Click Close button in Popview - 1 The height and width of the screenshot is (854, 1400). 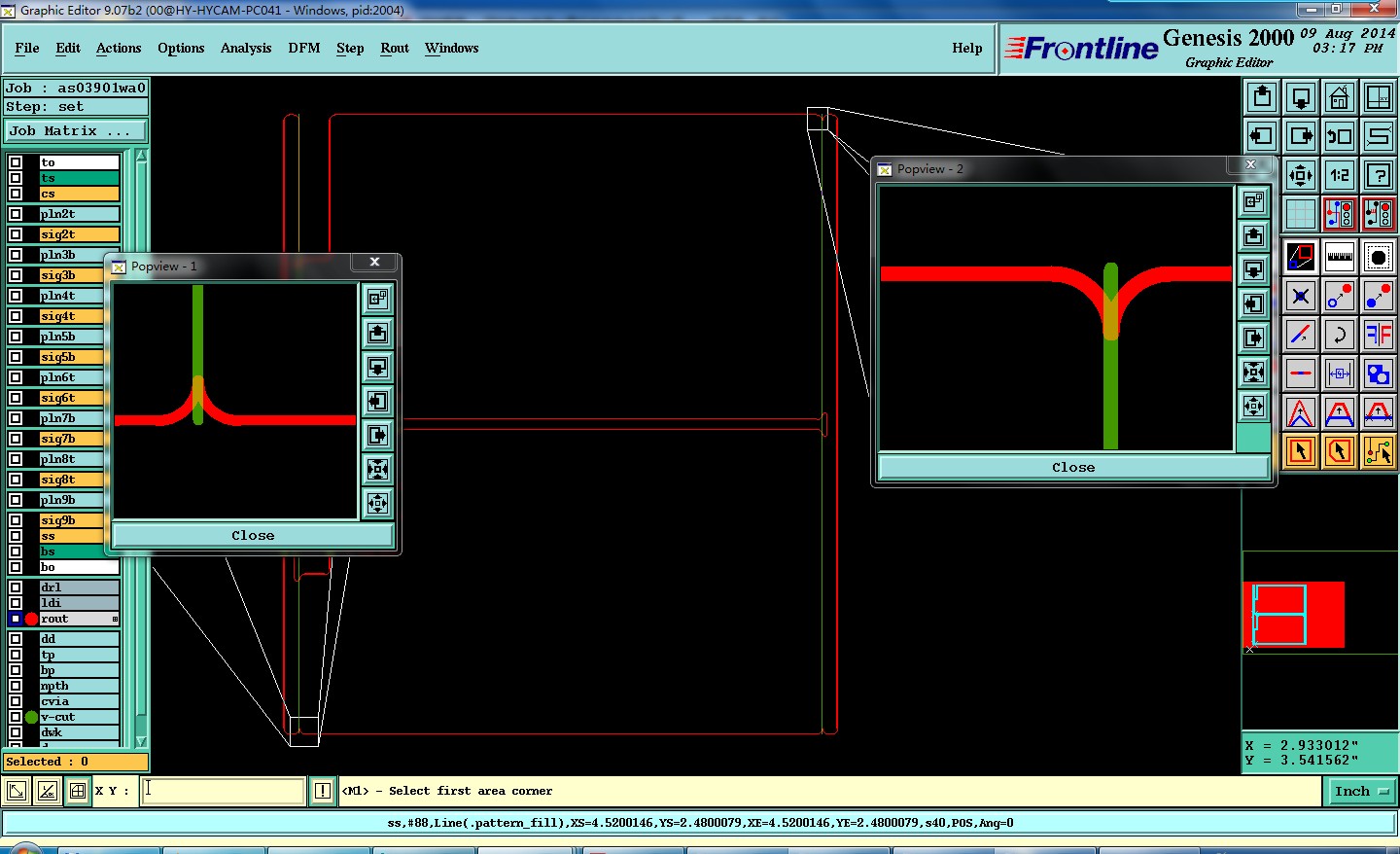pos(253,535)
